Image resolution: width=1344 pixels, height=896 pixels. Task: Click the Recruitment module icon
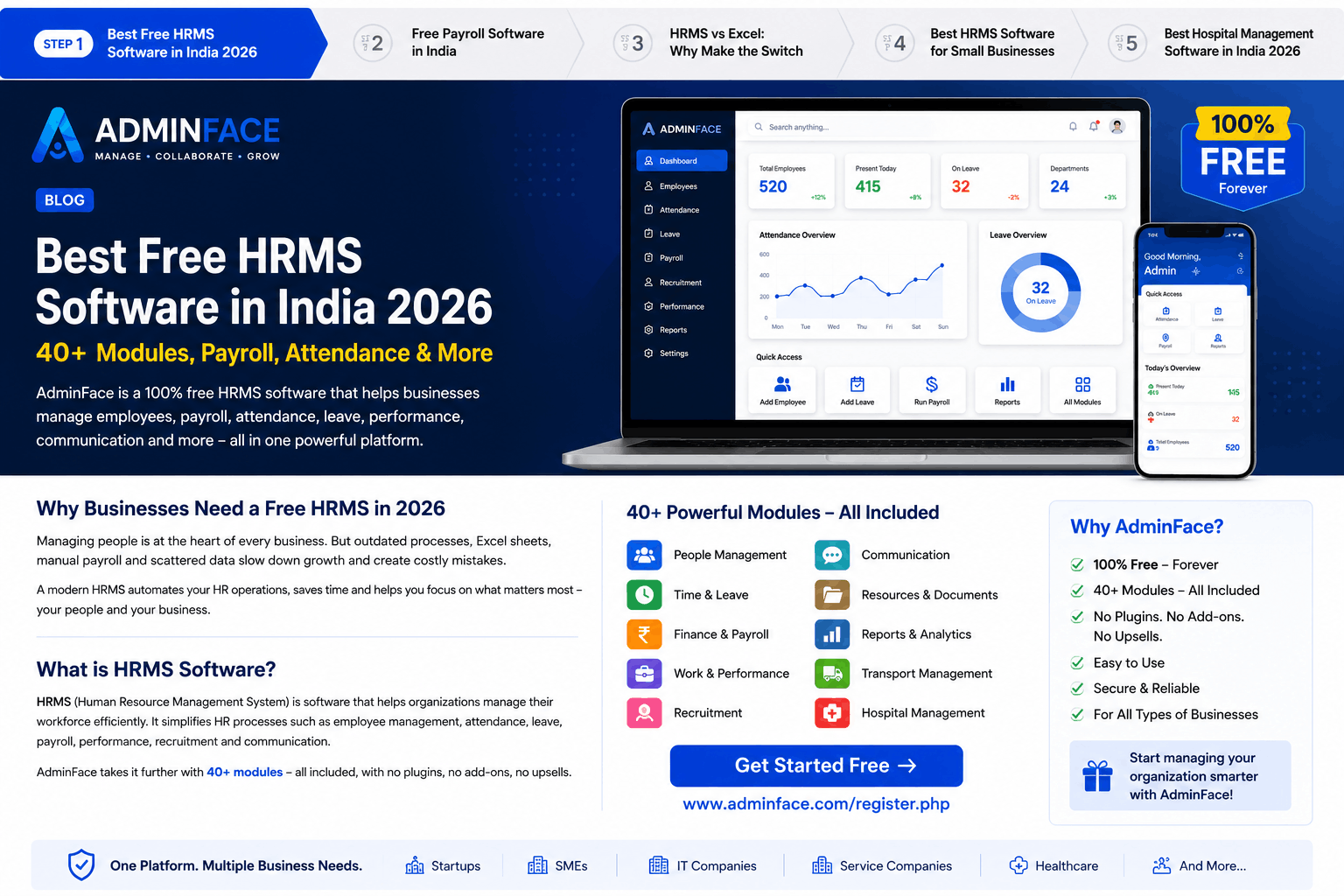tap(644, 713)
